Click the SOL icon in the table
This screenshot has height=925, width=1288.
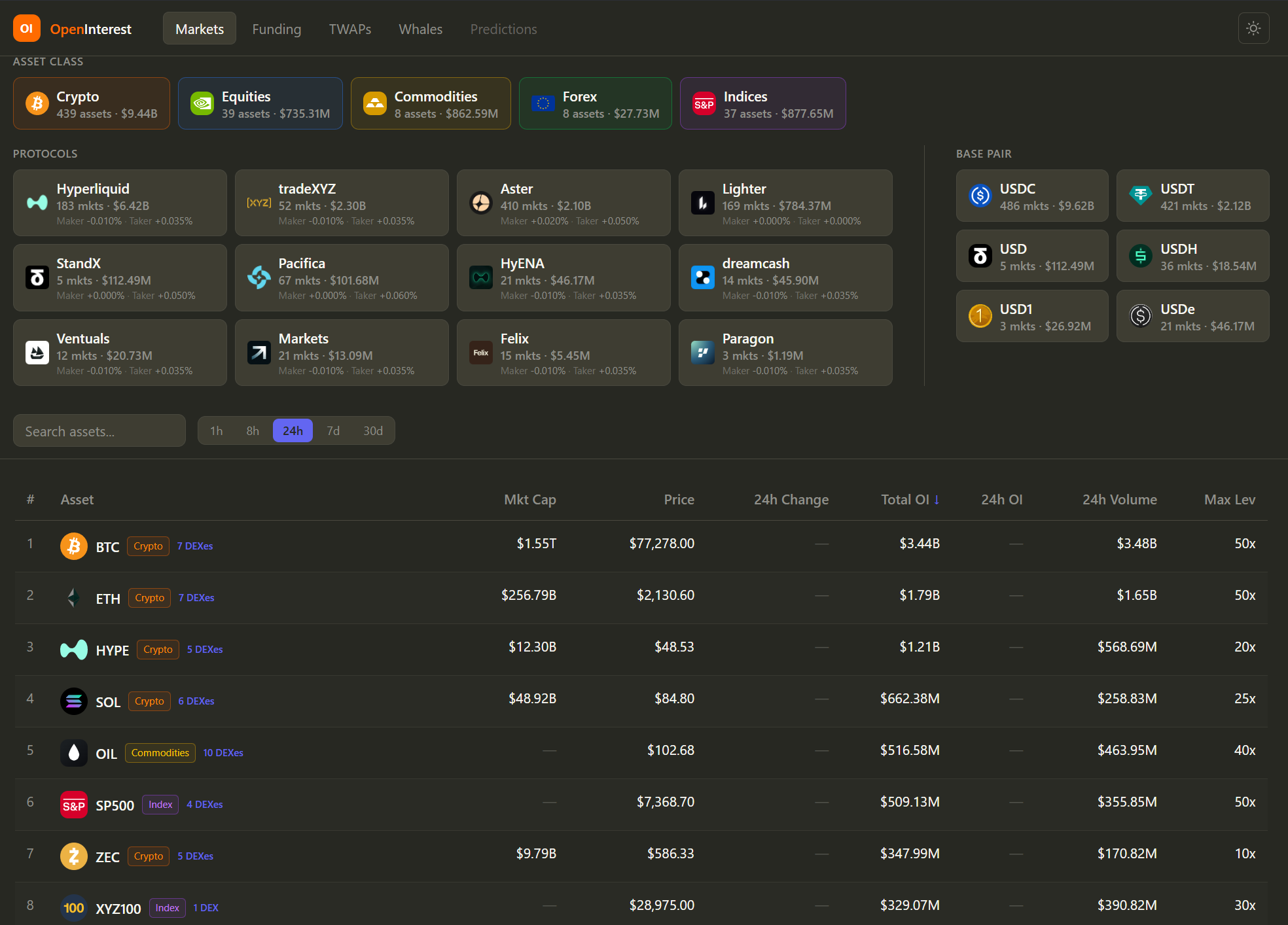tap(74, 701)
